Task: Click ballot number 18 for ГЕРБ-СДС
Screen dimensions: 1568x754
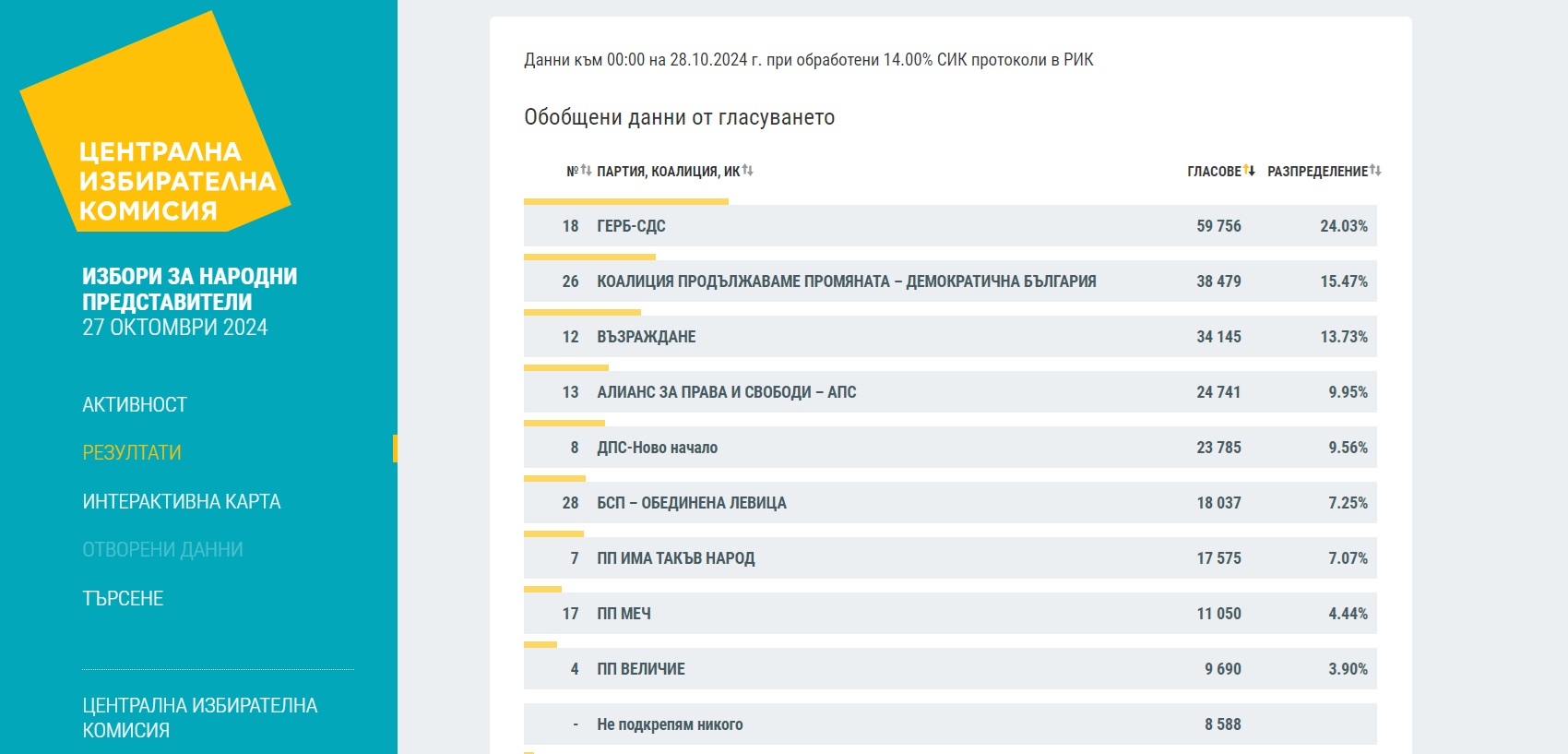Action: pos(570,226)
